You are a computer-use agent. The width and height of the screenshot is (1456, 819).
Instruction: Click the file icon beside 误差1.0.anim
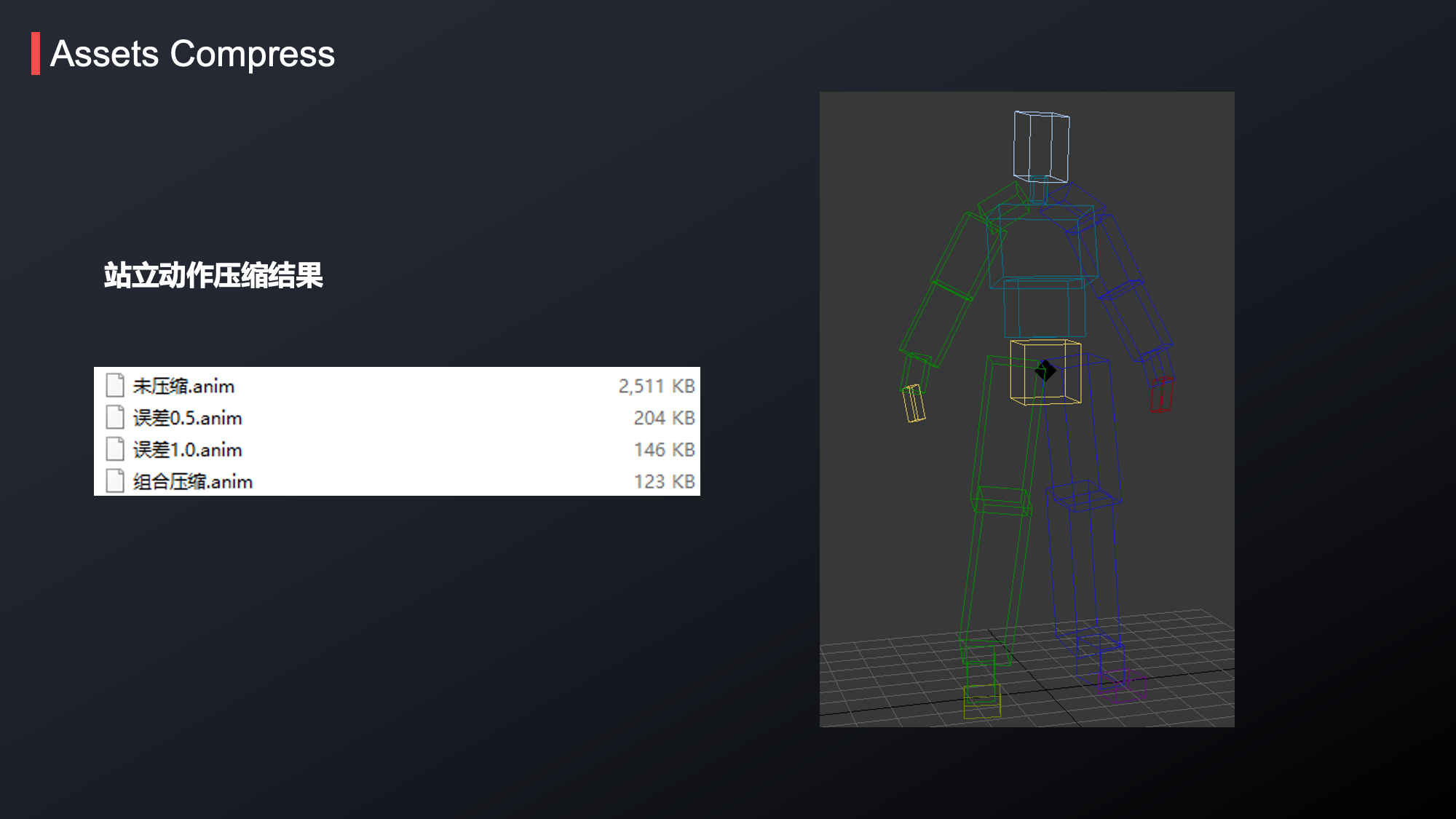[x=115, y=449]
